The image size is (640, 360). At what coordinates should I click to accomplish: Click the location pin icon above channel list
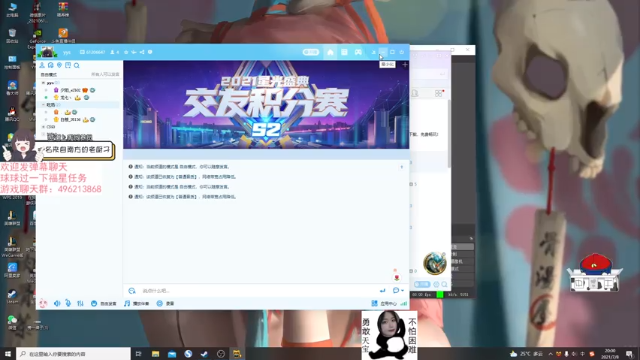pos(60,65)
